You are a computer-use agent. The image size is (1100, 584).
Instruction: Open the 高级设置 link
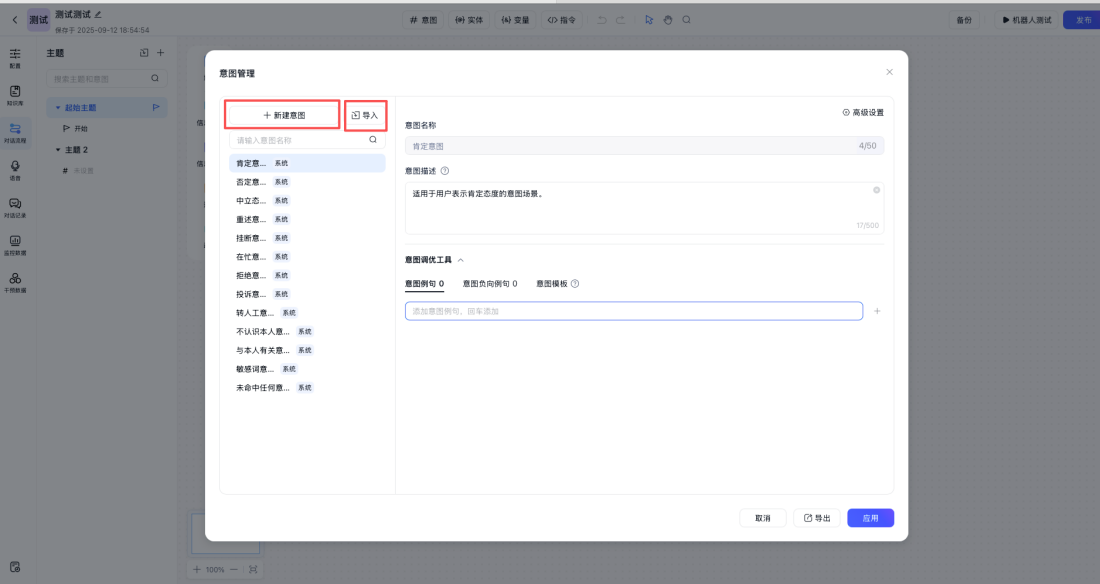coord(861,113)
